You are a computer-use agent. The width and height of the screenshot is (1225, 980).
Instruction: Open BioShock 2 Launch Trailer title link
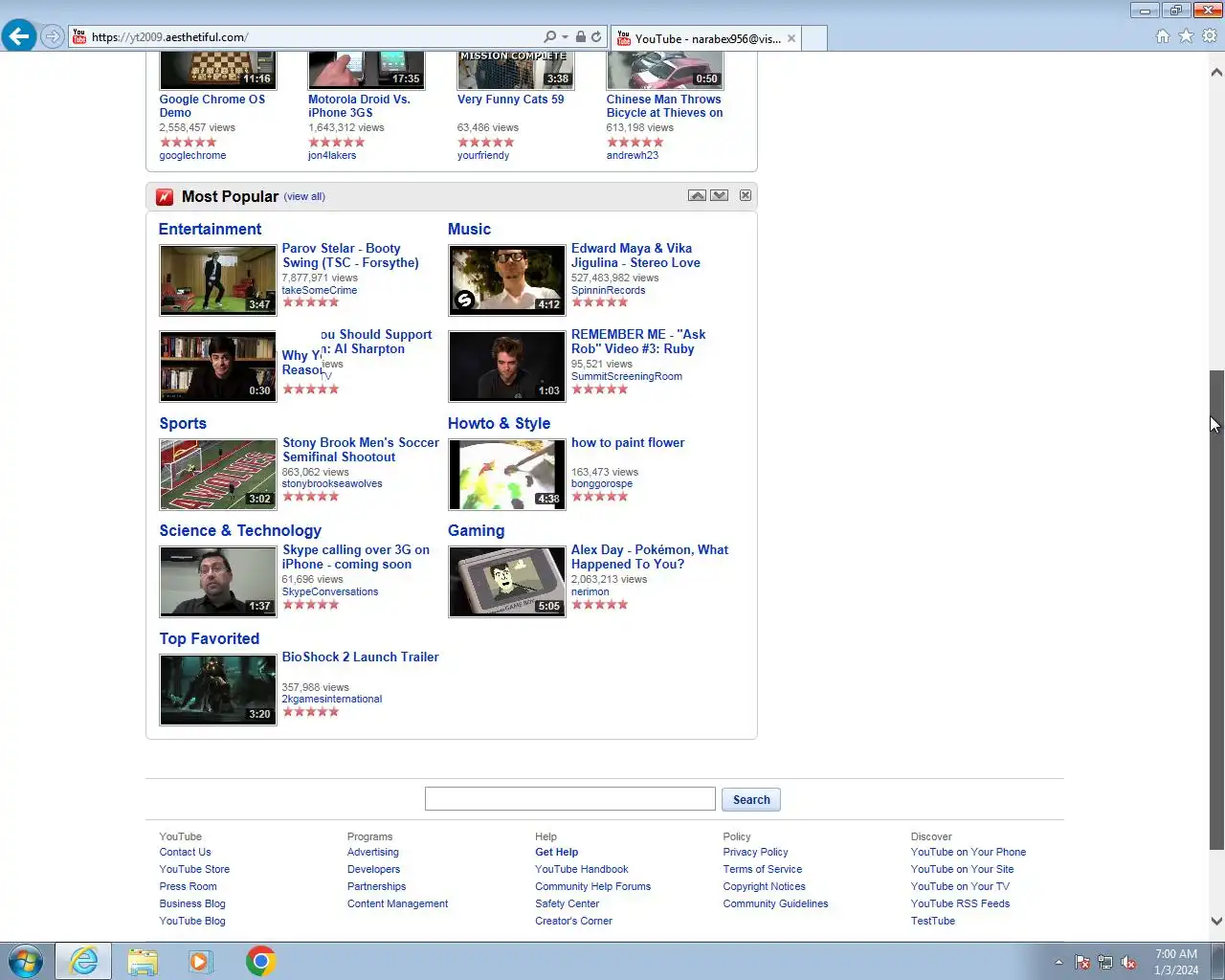360,657
